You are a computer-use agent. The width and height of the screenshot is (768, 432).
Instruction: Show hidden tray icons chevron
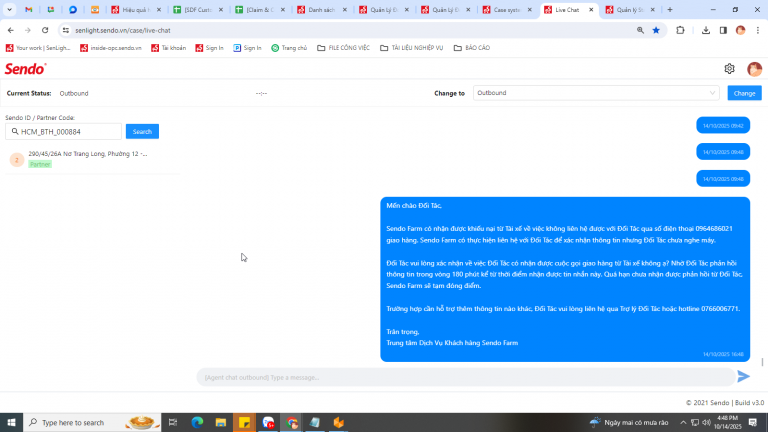(x=683, y=422)
